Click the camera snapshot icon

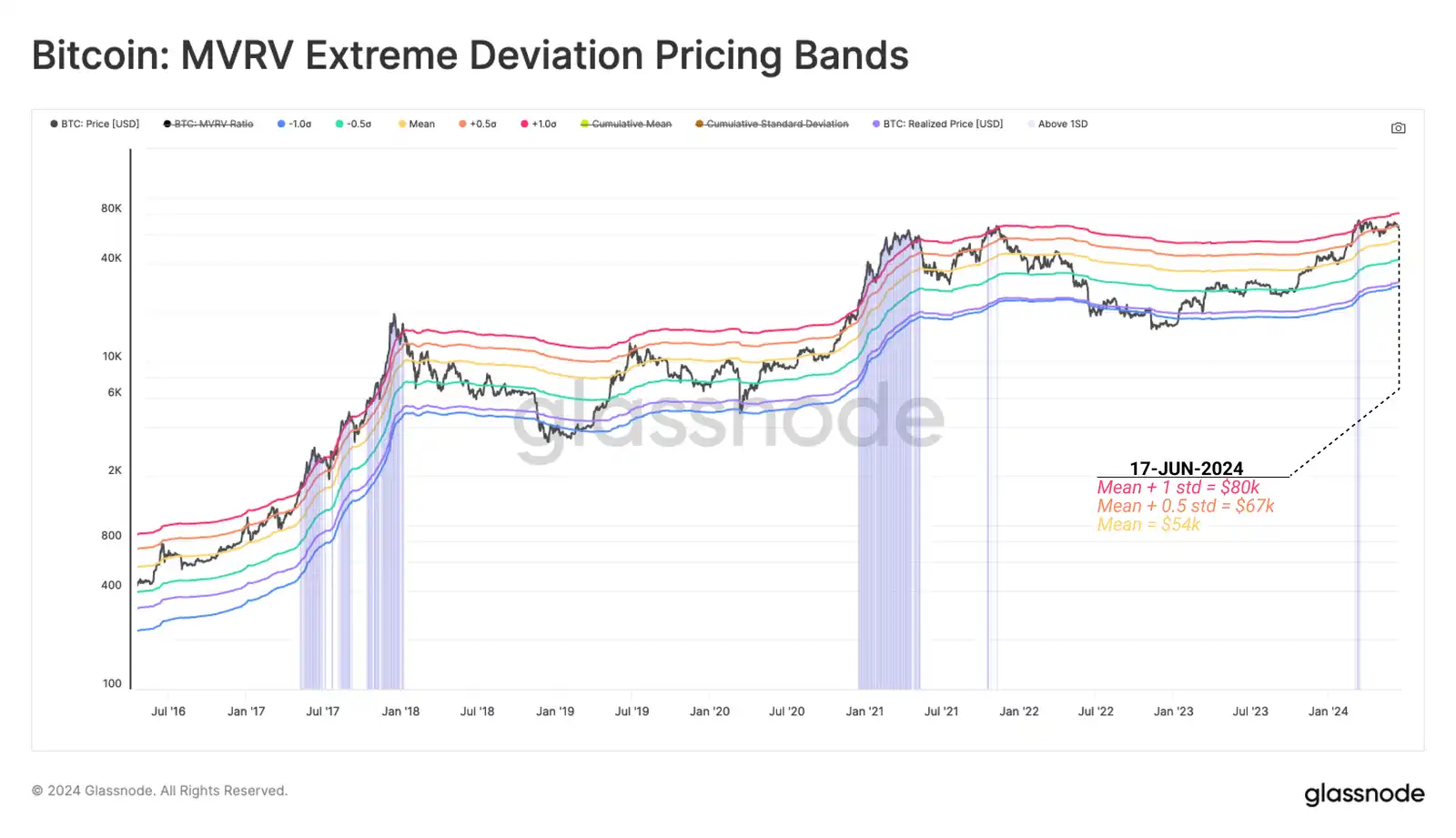click(x=1399, y=128)
